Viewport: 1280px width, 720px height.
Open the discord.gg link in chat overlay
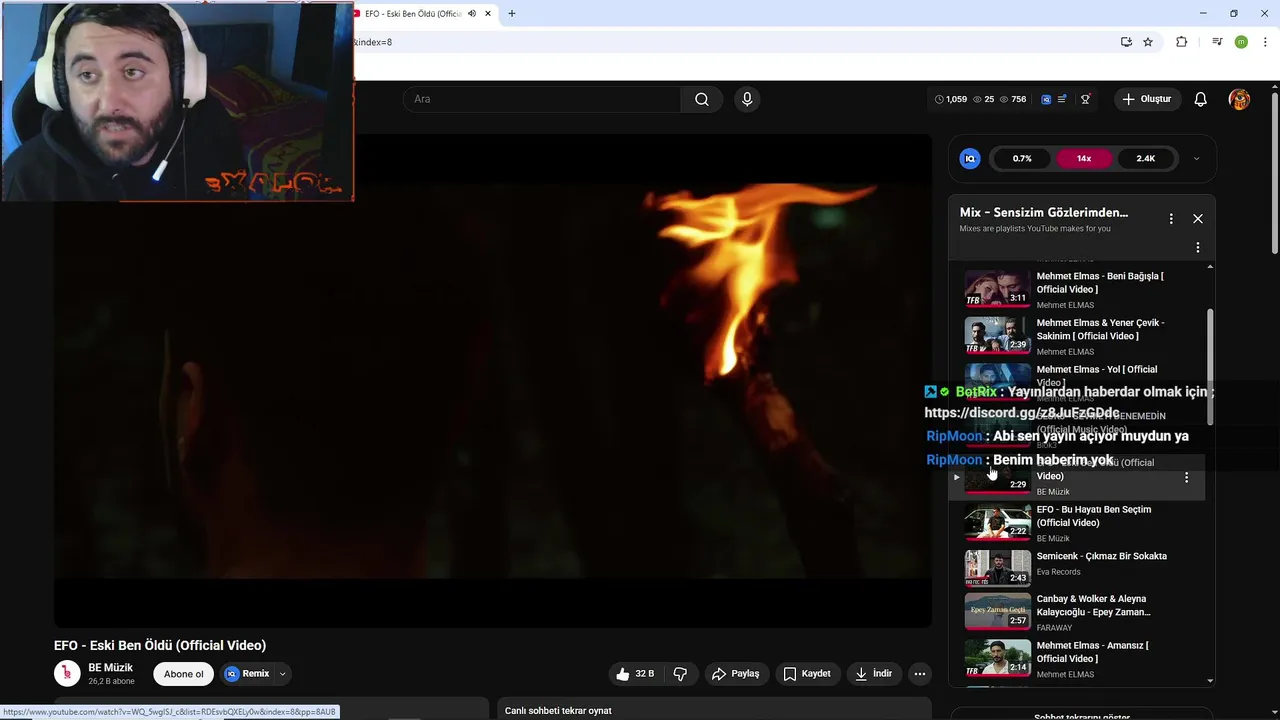[1022, 413]
